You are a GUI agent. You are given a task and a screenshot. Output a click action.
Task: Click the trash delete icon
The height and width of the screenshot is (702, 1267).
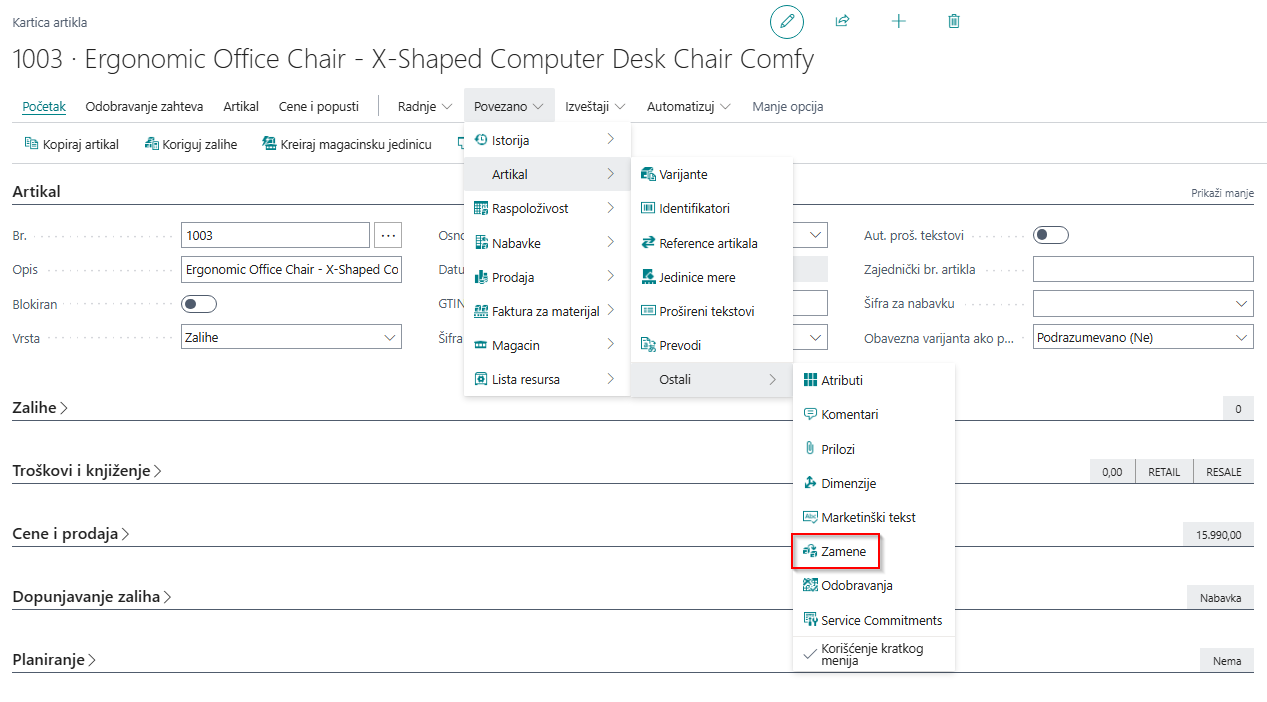953,21
